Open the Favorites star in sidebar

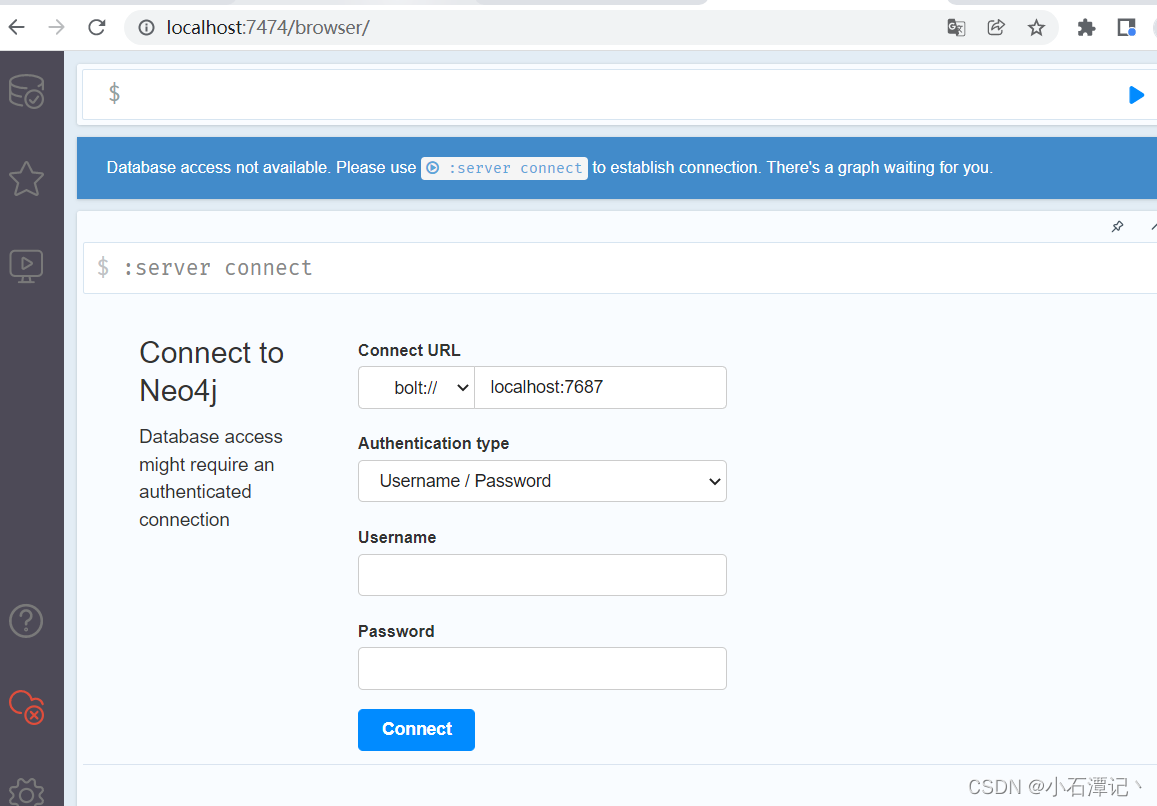pyautogui.click(x=27, y=179)
